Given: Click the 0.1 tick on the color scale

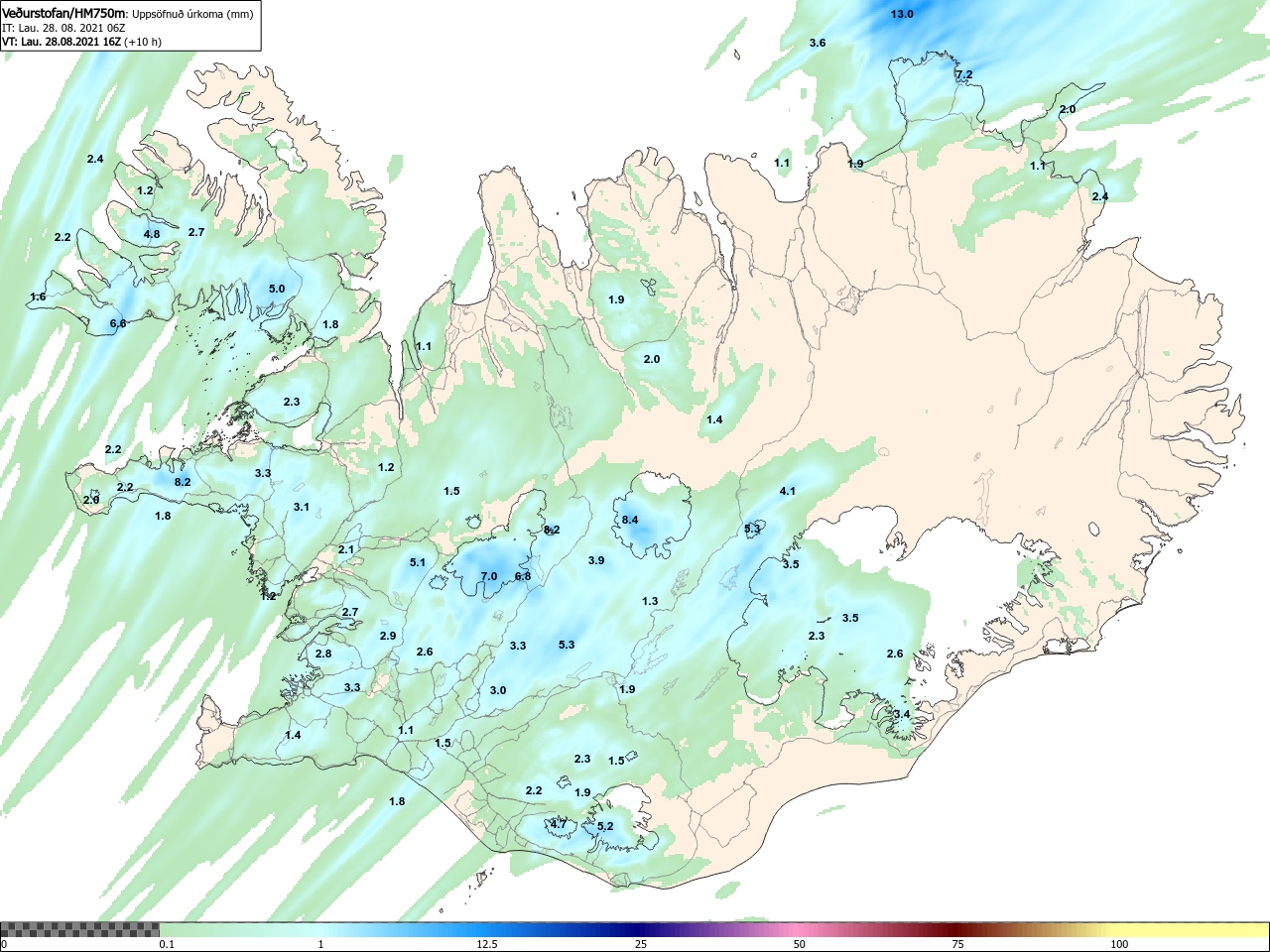Looking at the screenshot, I should tap(167, 945).
